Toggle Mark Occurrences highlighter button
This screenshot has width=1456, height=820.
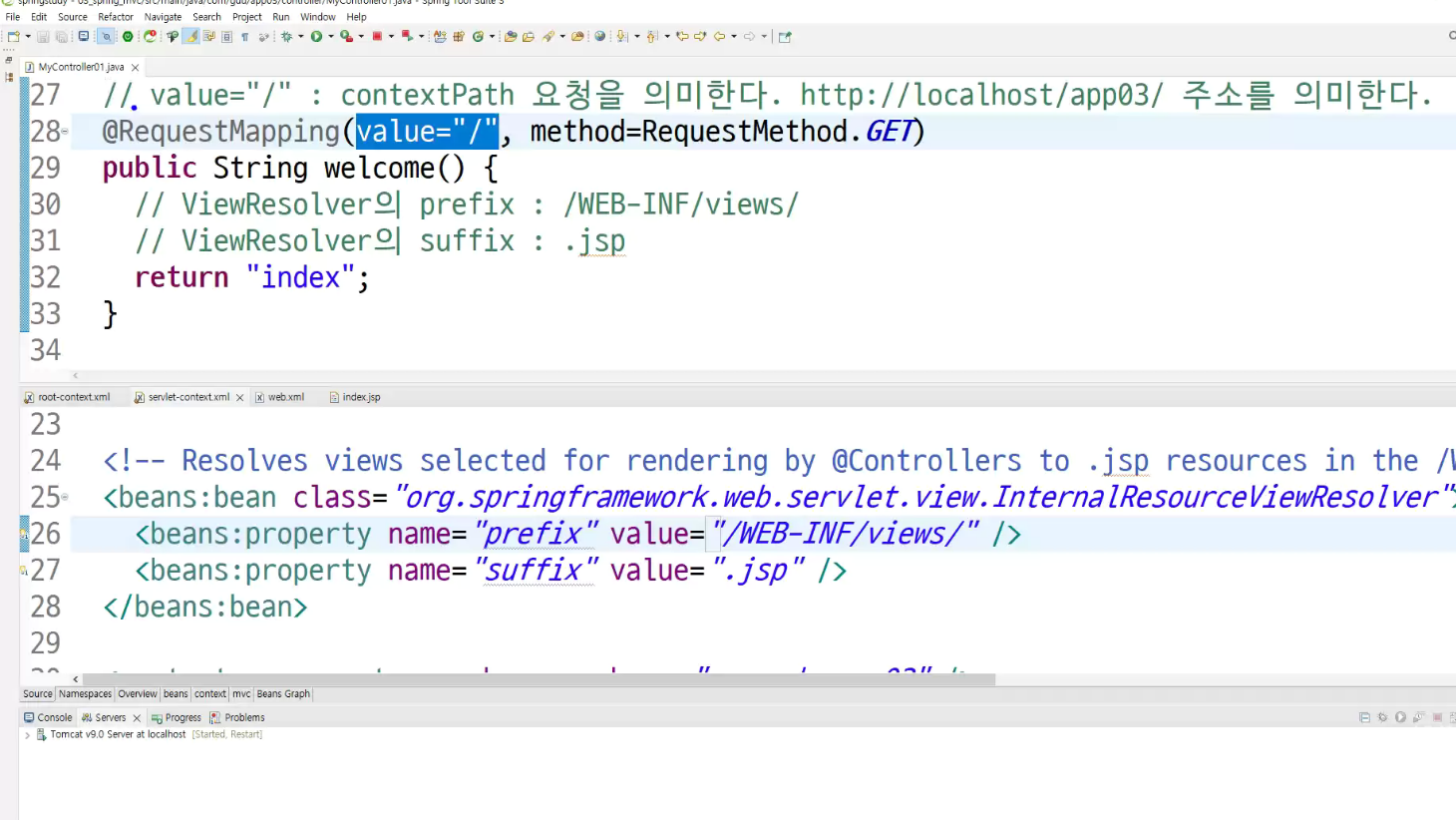click(190, 37)
